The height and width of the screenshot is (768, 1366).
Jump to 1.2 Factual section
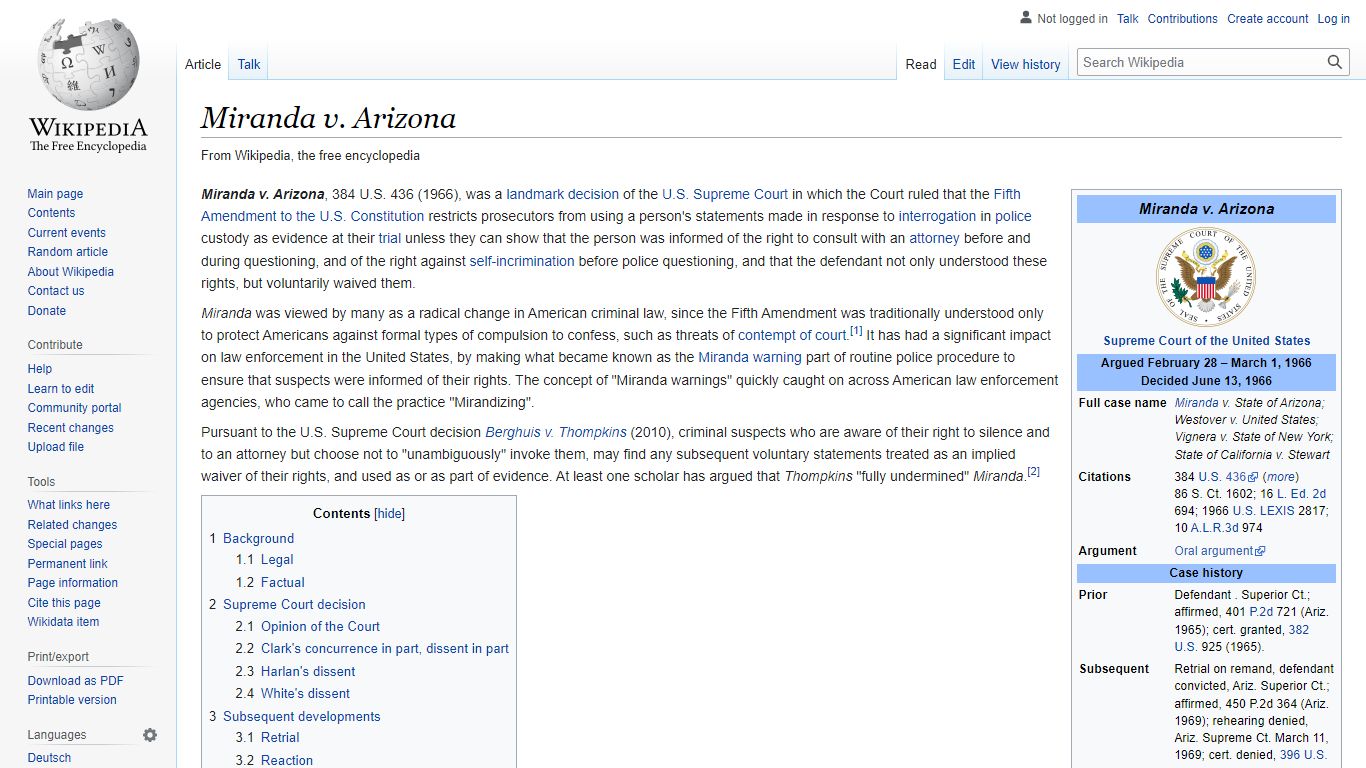tap(283, 582)
